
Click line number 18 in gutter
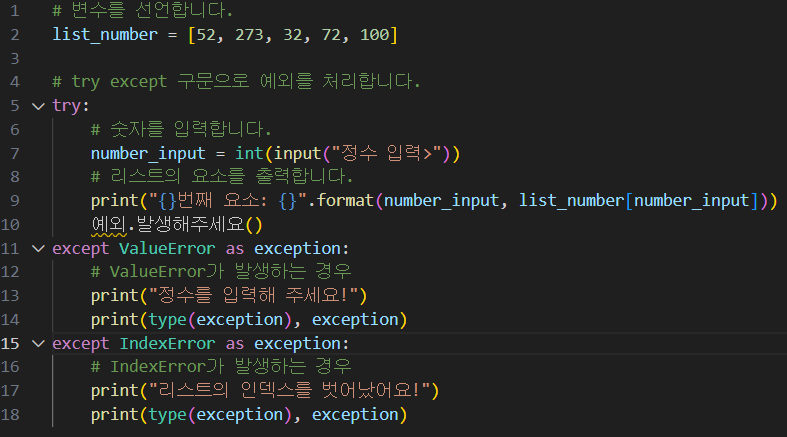[x=10, y=415]
